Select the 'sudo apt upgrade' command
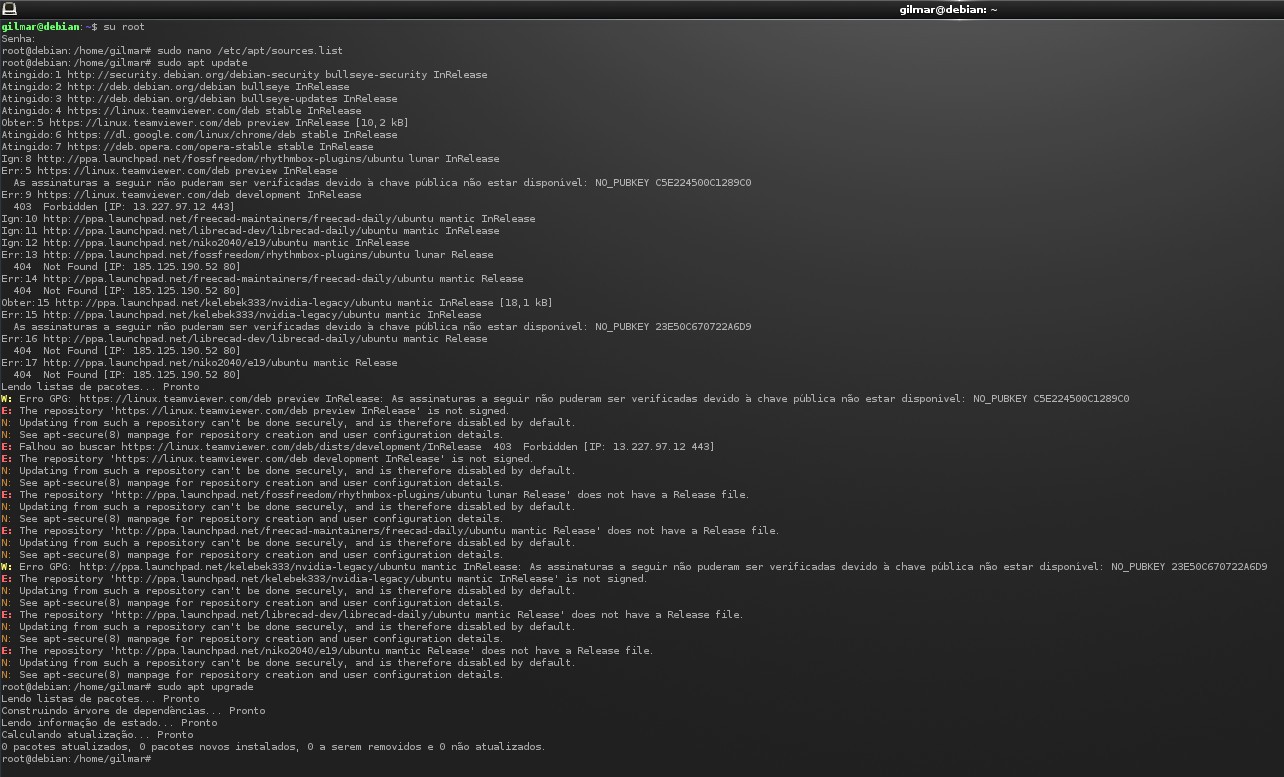Viewport: 1284px width, 777px height. coord(205,686)
